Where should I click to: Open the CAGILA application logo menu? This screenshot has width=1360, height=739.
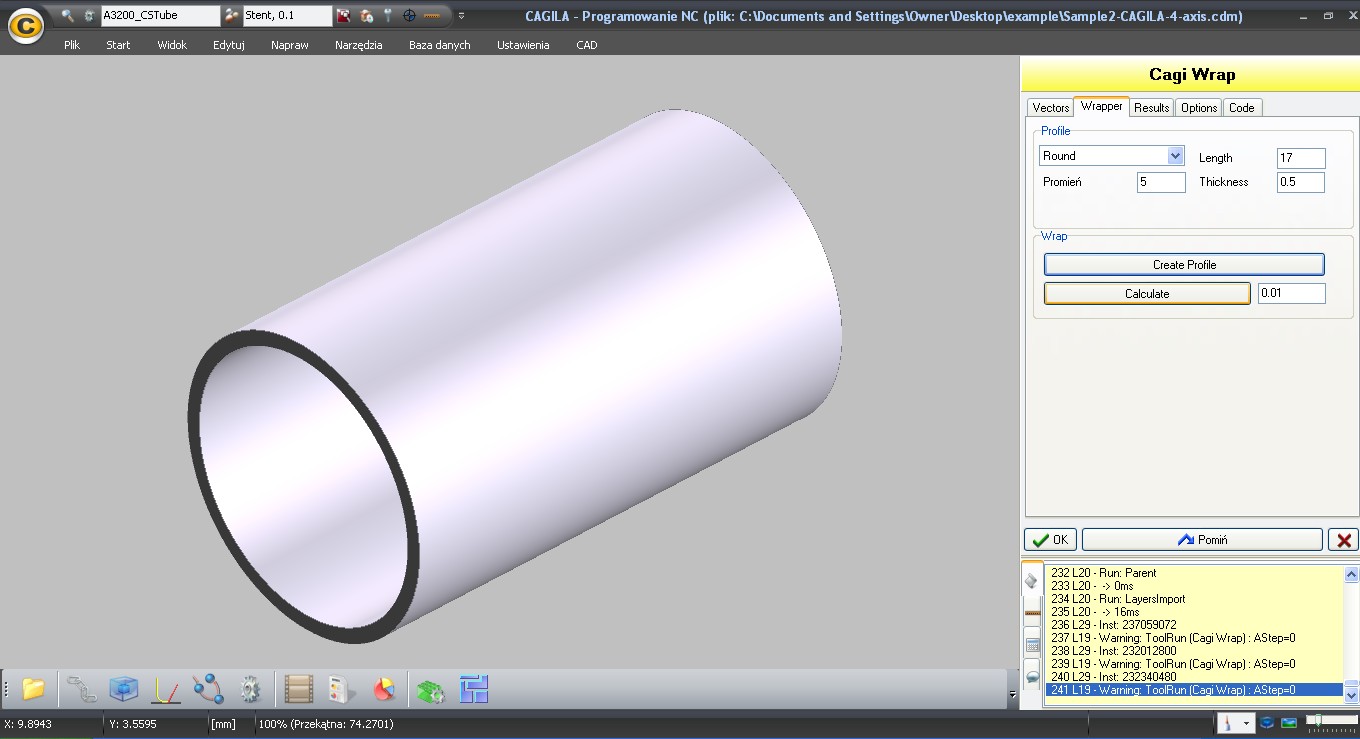click(x=25, y=25)
